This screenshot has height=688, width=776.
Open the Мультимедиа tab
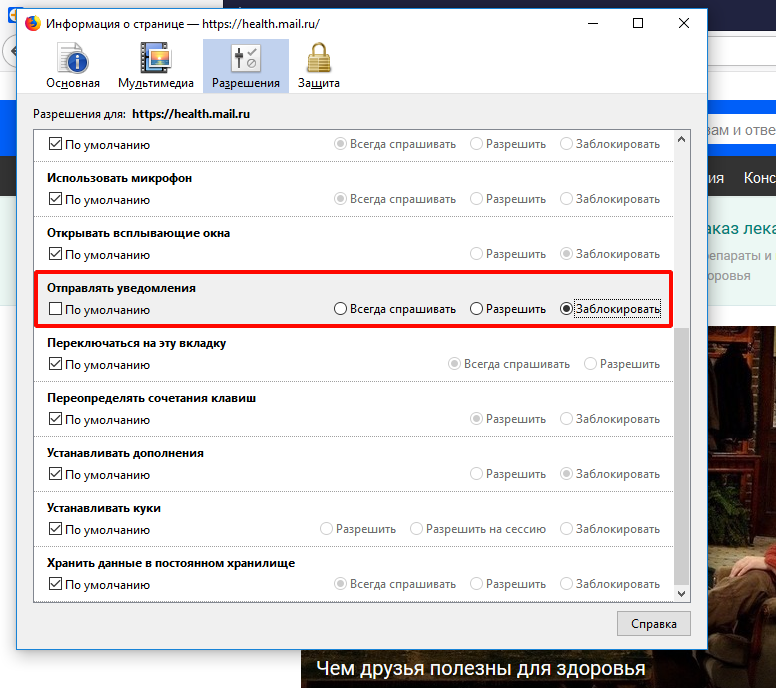[x=155, y=66]
